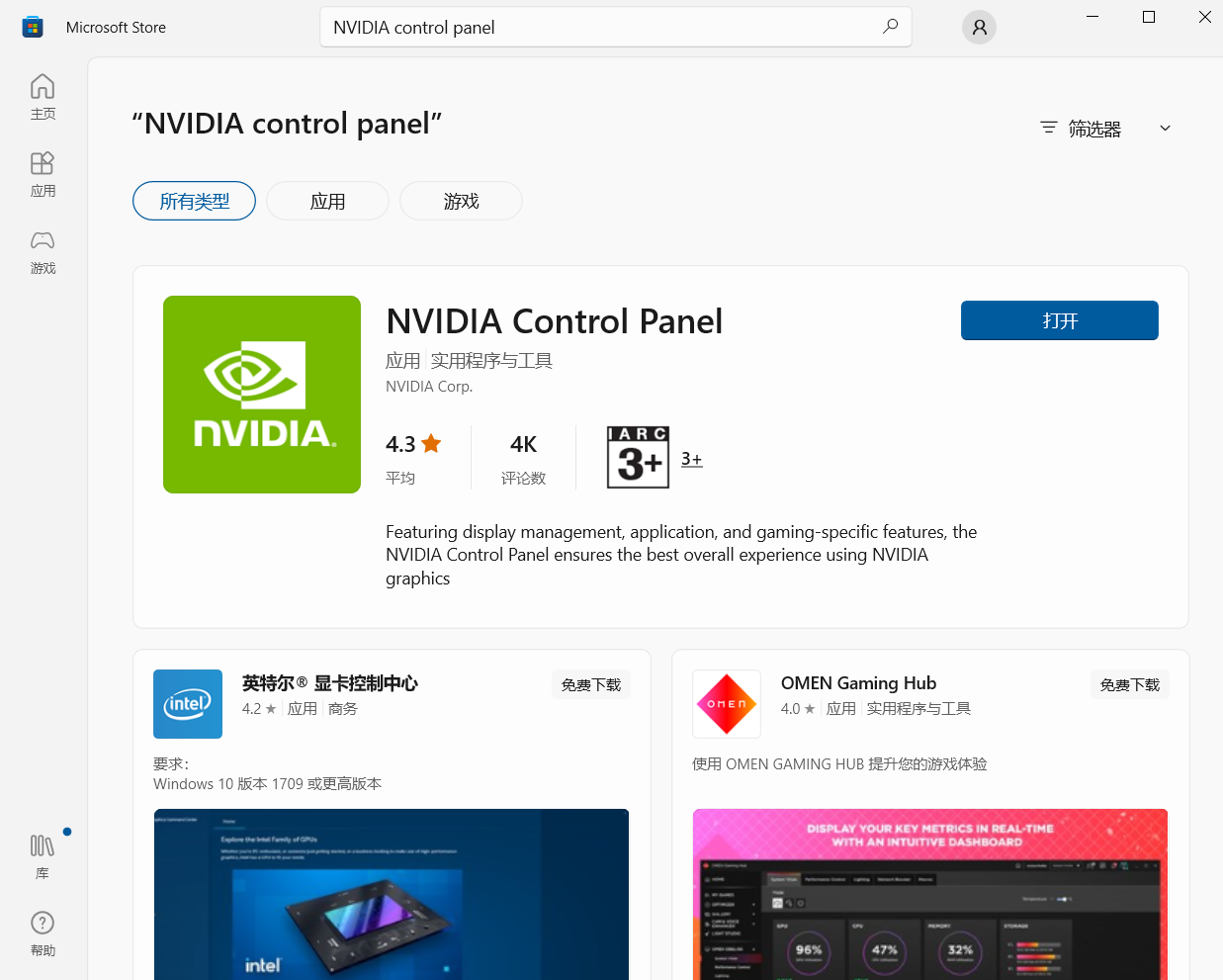The height and width of the screenshot is (980, 1223).
Task: Select the 游戏 filter tab
Action: pos(461,201)
